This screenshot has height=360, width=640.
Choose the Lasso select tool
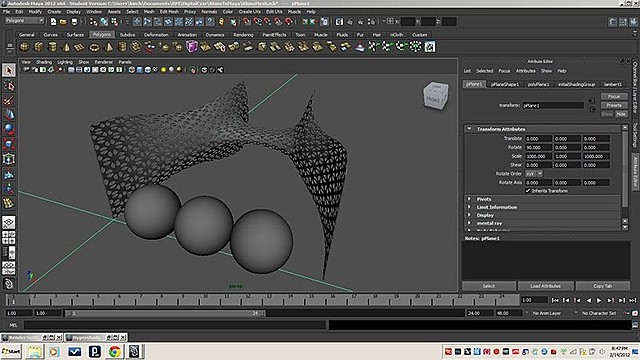(9, 86)
